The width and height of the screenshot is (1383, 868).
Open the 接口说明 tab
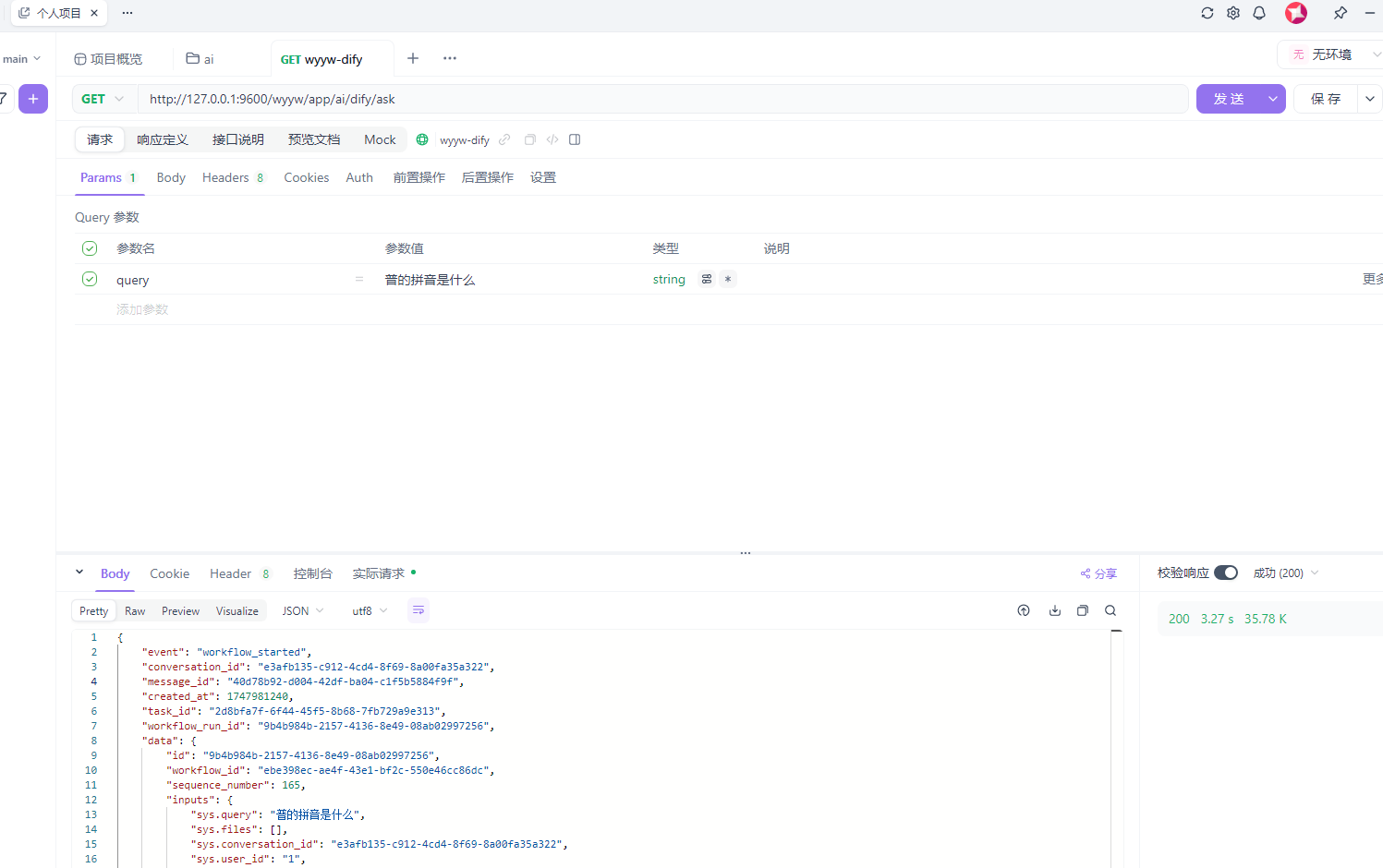pyautogui.click(x=238, y=139)
